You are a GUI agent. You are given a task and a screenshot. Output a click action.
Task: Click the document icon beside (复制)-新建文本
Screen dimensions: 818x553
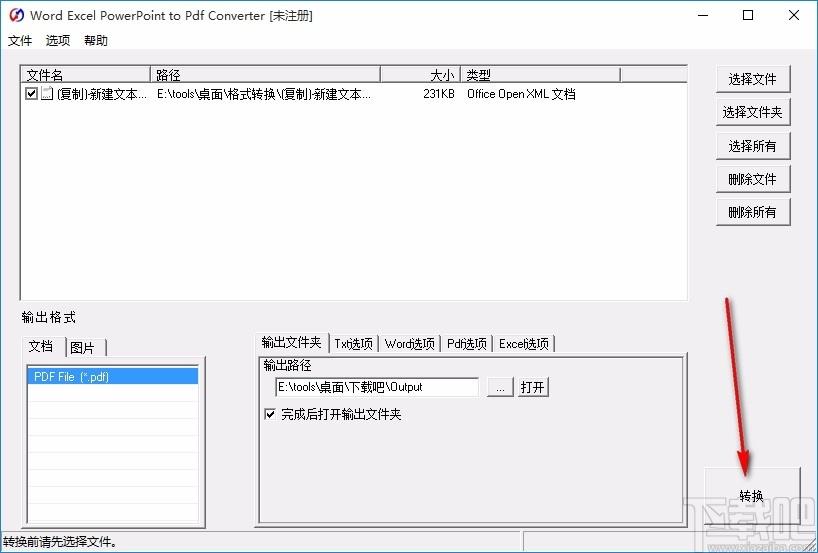pos(47,93)
